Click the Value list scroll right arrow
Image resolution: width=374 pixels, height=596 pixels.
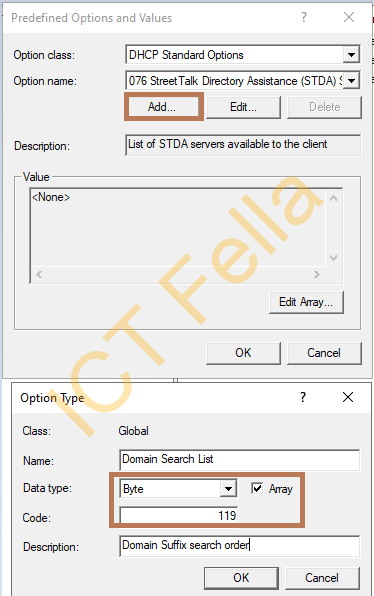tap(317, 274)
